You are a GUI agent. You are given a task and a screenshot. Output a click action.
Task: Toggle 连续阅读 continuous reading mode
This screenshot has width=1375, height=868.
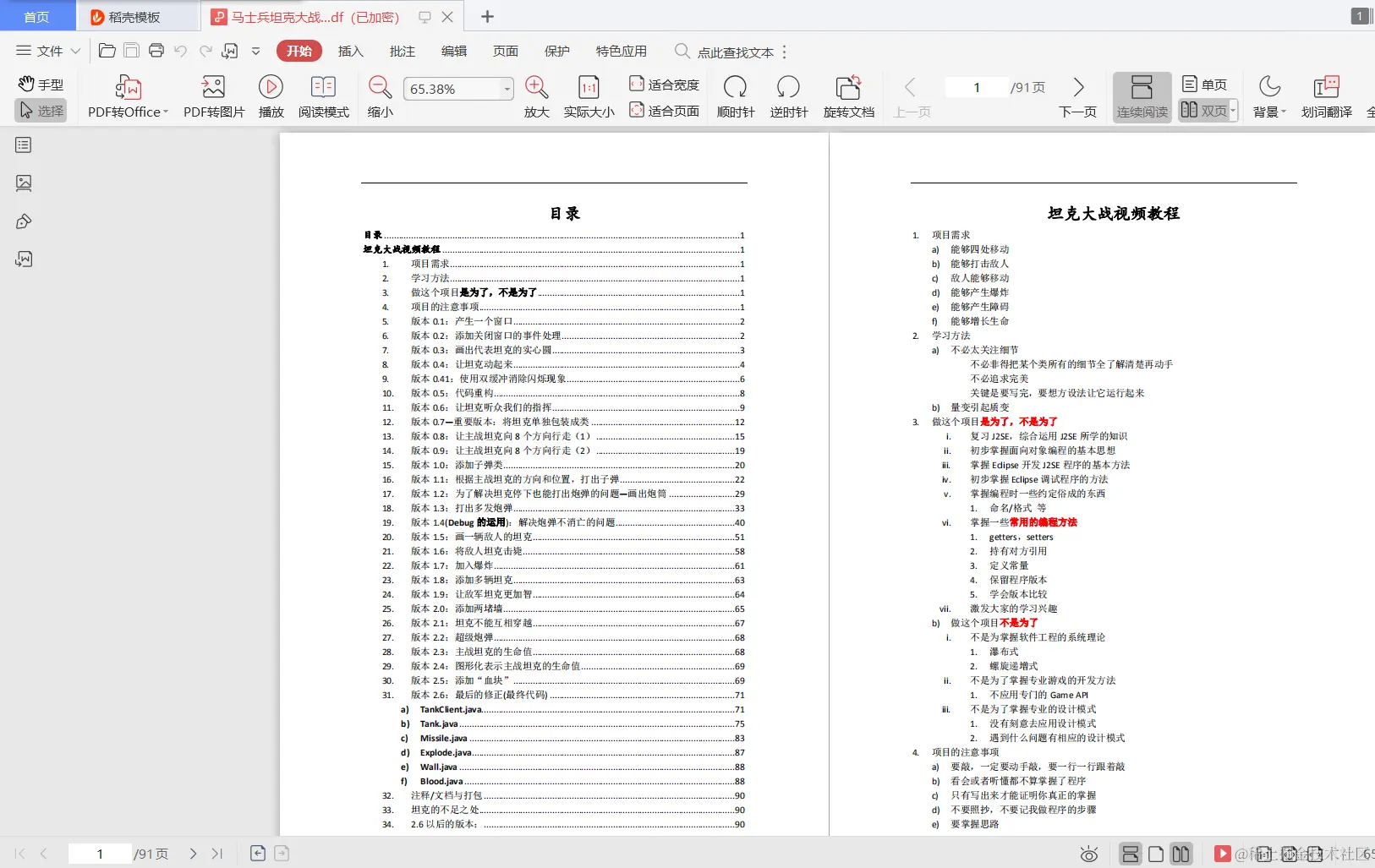point(1141,96)
